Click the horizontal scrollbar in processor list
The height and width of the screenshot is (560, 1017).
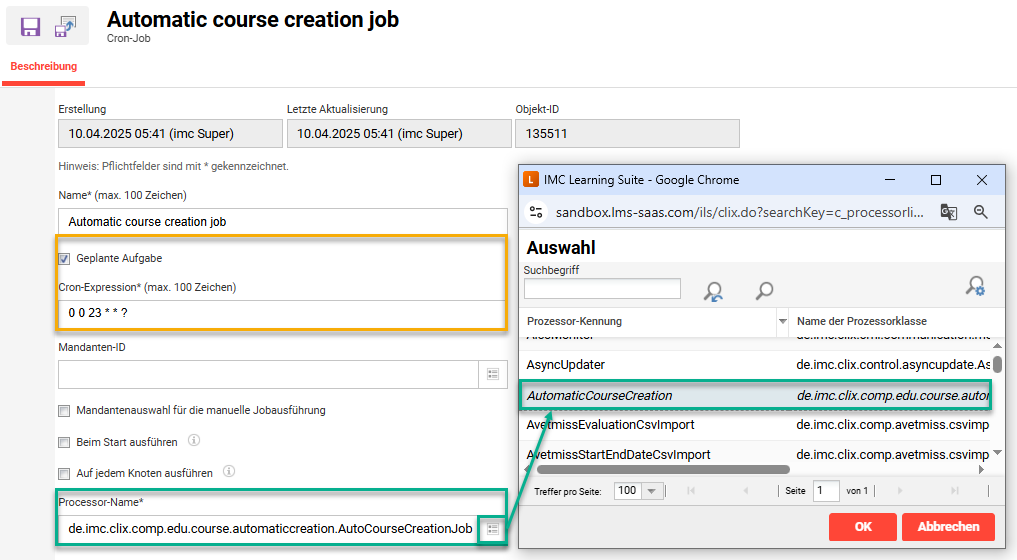(662, 469)
